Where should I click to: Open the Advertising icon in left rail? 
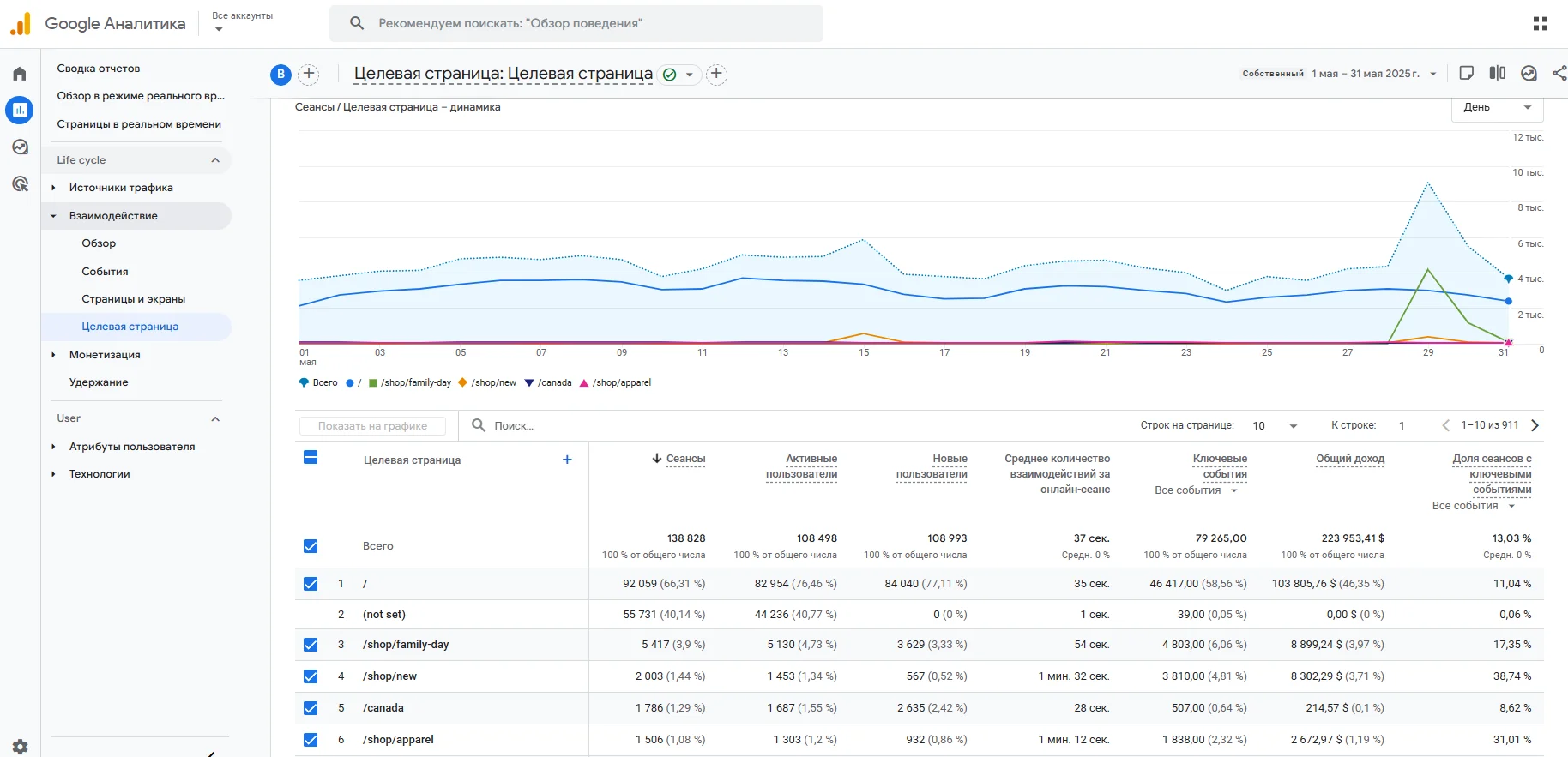20,184
